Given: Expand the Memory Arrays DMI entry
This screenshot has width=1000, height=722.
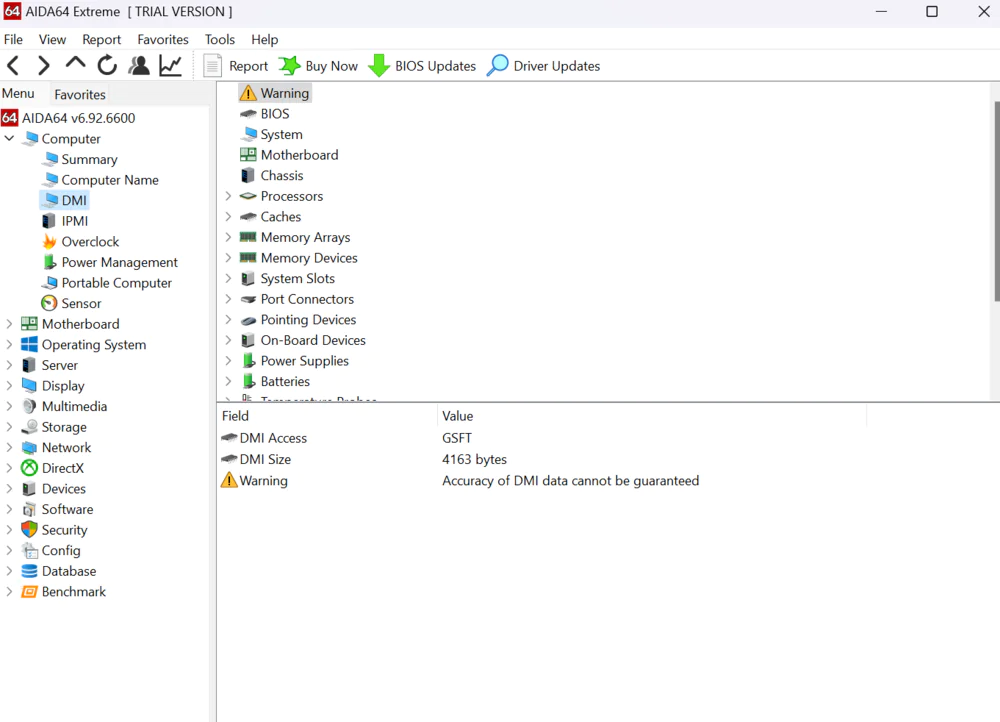Looking at the screenshot, I should point(228,237).
